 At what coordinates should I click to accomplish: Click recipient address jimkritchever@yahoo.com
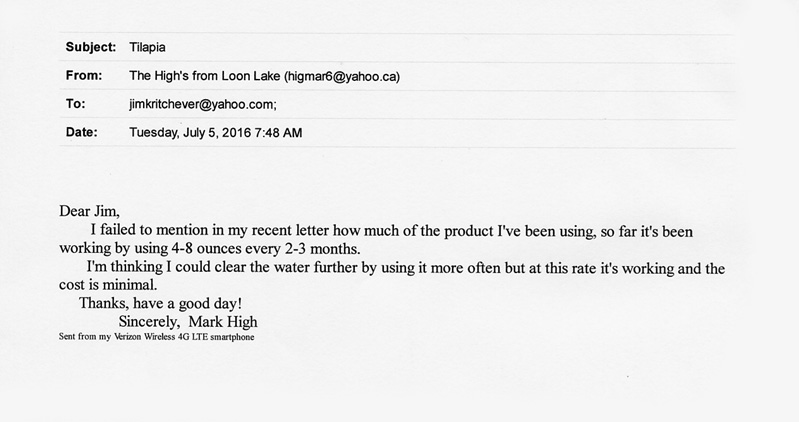pos(201,104)
